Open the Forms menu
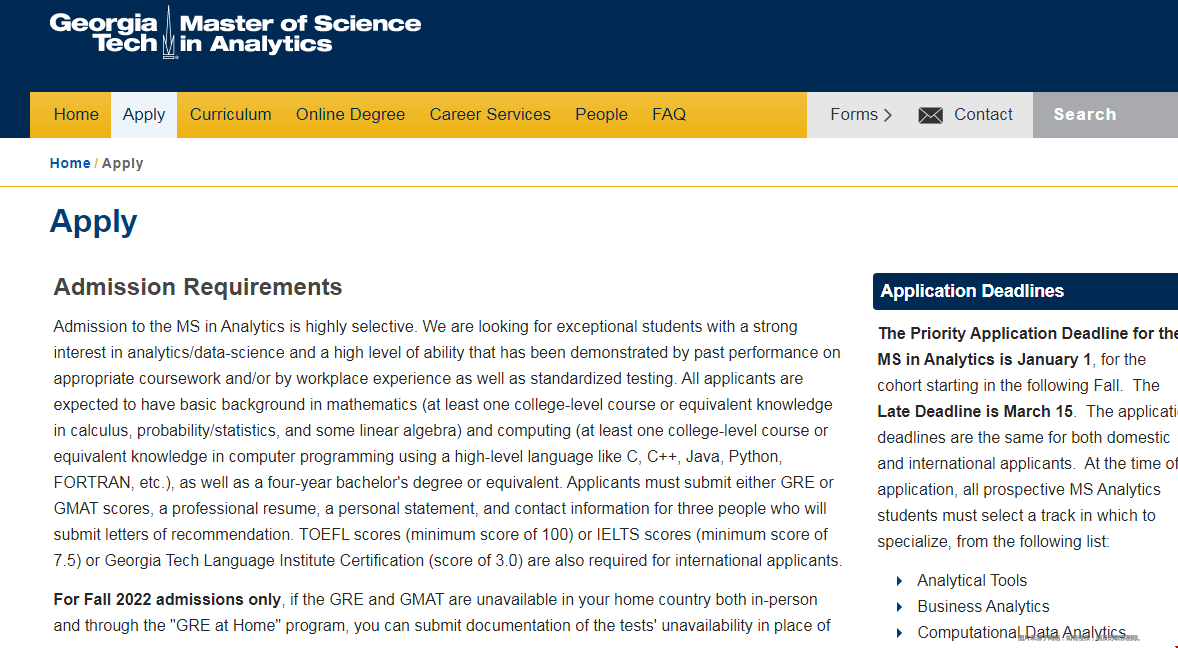This screenshot has height=648, width=1178. coord(861,115)
